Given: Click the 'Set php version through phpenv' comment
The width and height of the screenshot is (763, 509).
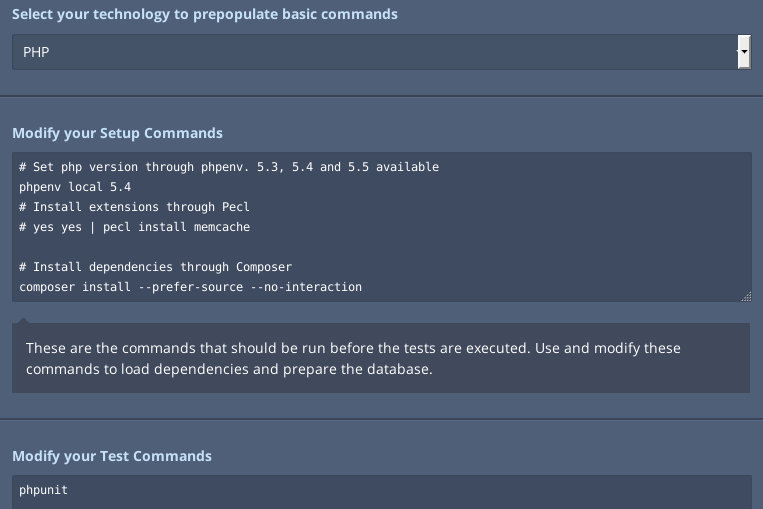Looking at the screenshot, I should coord(229,167).
